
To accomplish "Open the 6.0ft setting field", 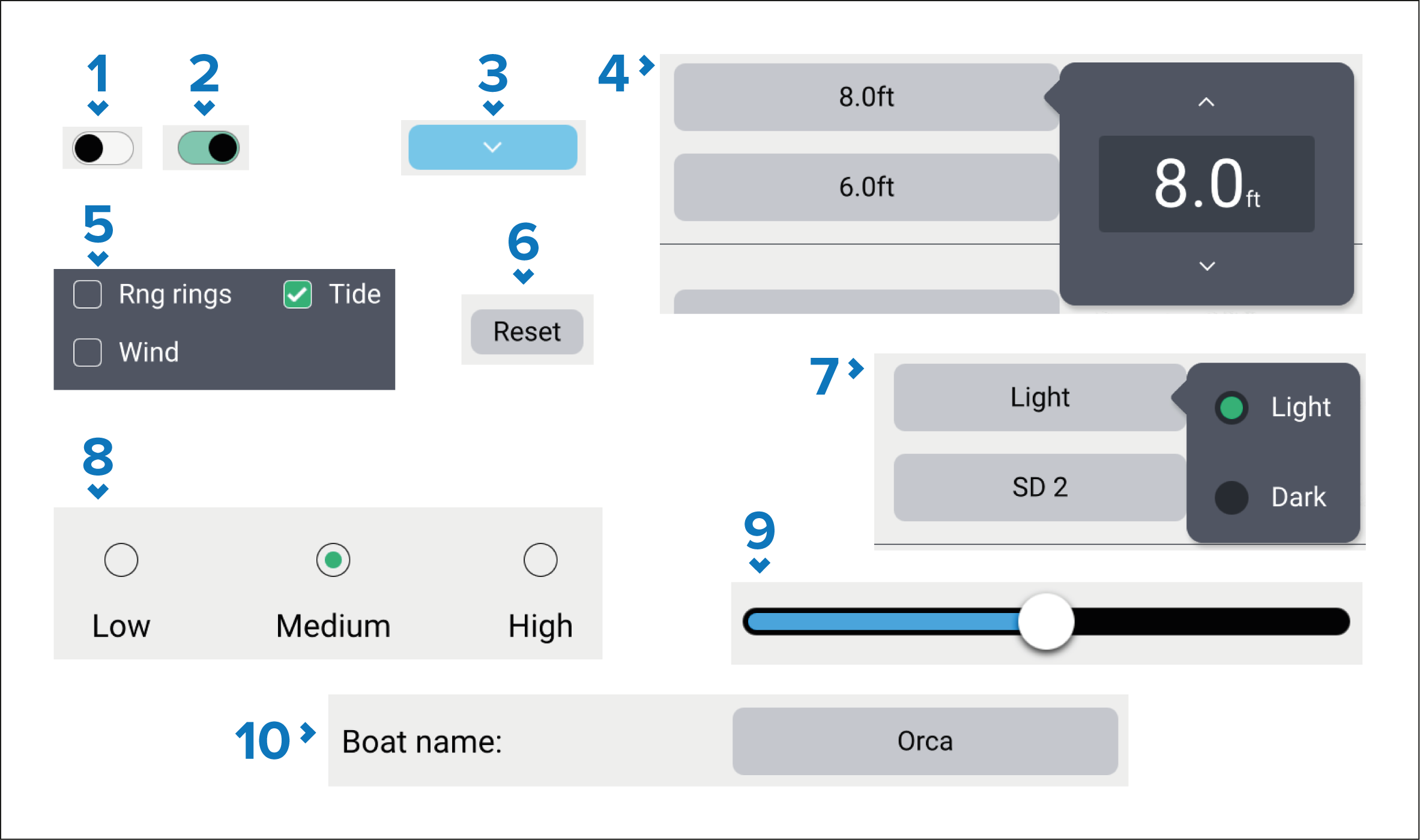I will coord(866,187).
